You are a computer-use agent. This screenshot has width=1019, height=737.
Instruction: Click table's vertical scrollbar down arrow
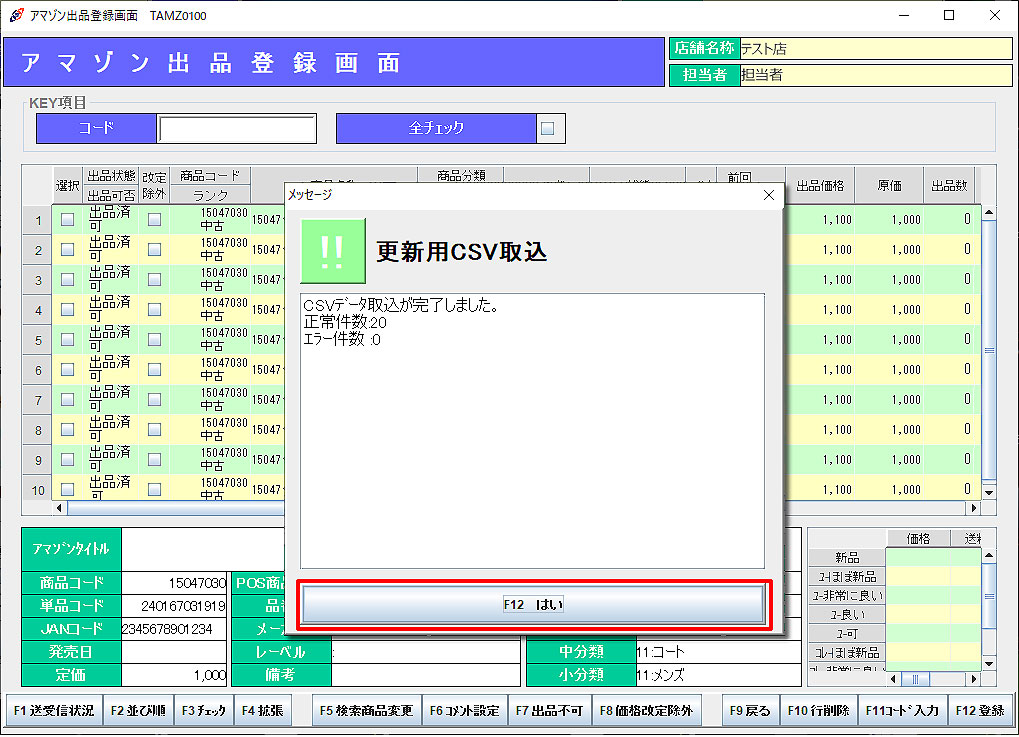coord(989,492)
